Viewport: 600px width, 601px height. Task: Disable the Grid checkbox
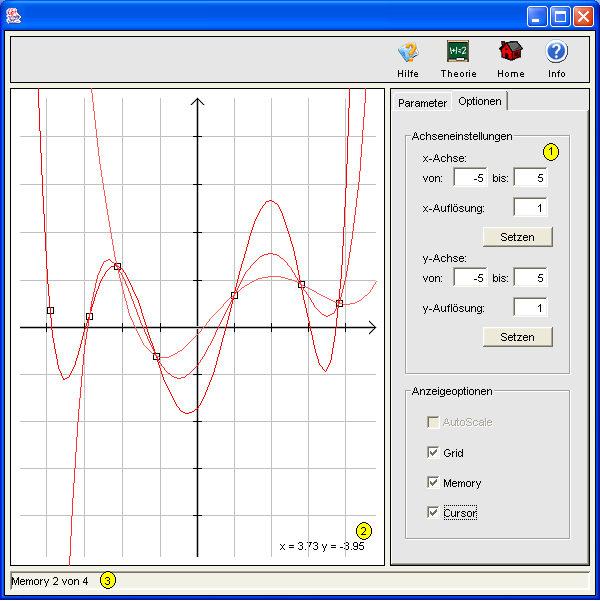pos(433,453)
